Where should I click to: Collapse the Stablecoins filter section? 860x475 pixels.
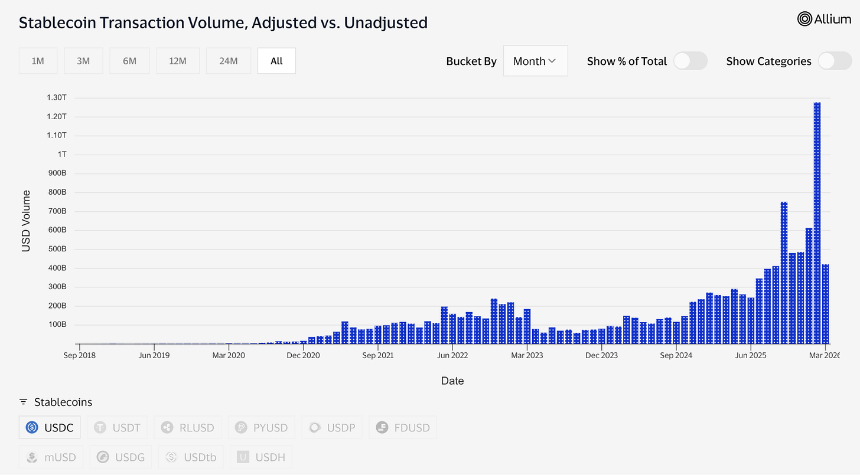tap(24, 401)
